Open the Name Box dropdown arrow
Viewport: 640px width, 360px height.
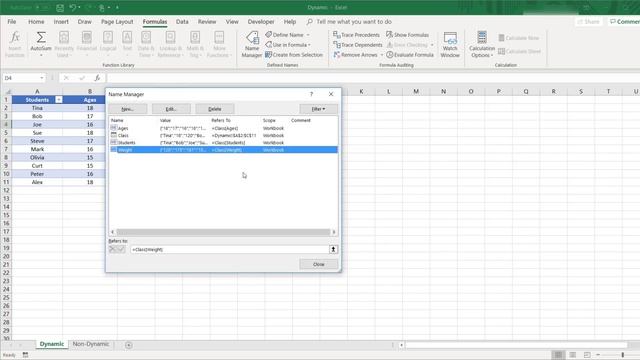42,78
